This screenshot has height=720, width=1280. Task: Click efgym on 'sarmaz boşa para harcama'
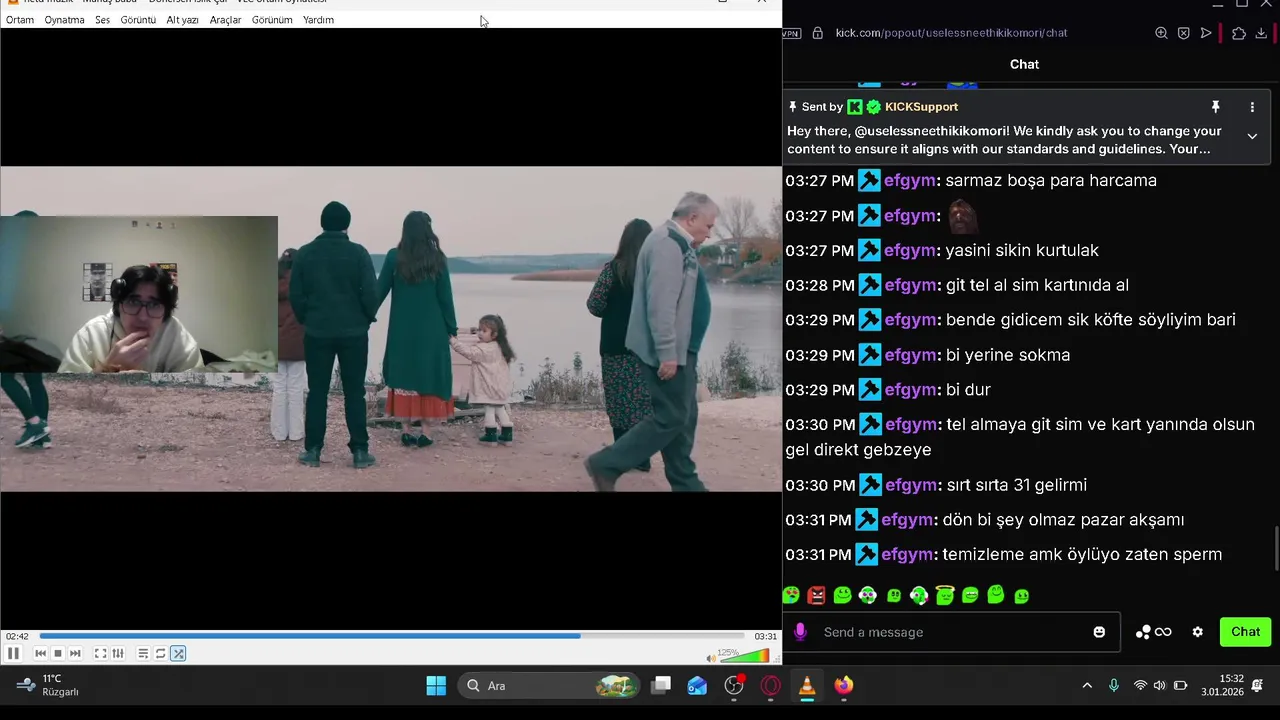point(910,181)
